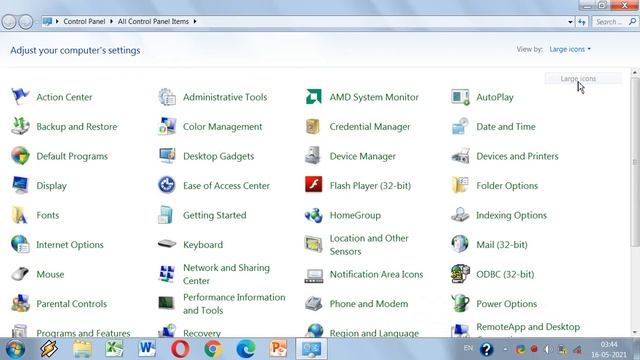Launch Microsoft Edge from the taskbar
Viewport: 640px width, 360px height.
click(245, 349)
